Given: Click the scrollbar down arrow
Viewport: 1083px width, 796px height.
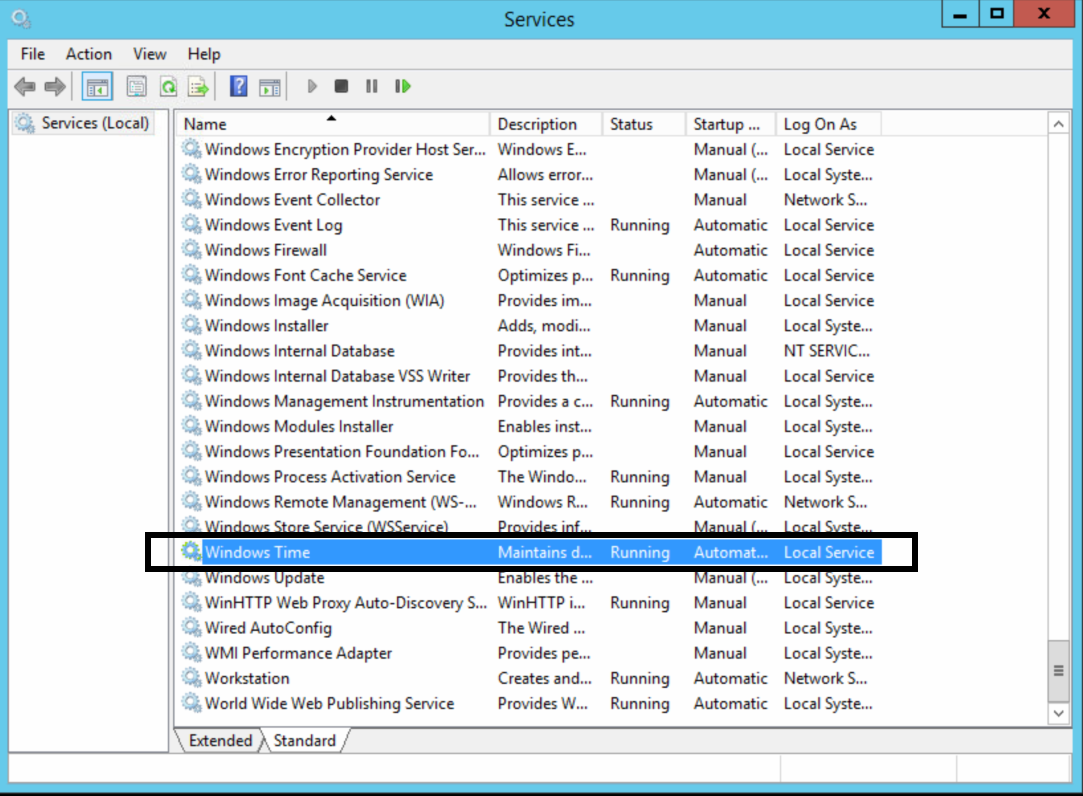Looking at the screenshot, I should click(x=1059, y=713).
